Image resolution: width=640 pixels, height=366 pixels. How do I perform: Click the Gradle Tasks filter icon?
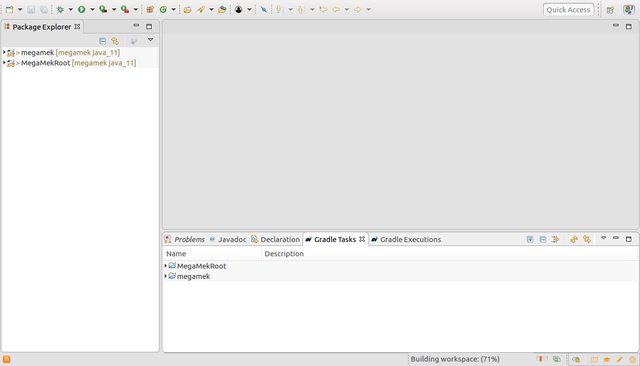pyautogui.click(x=556, y=240)
